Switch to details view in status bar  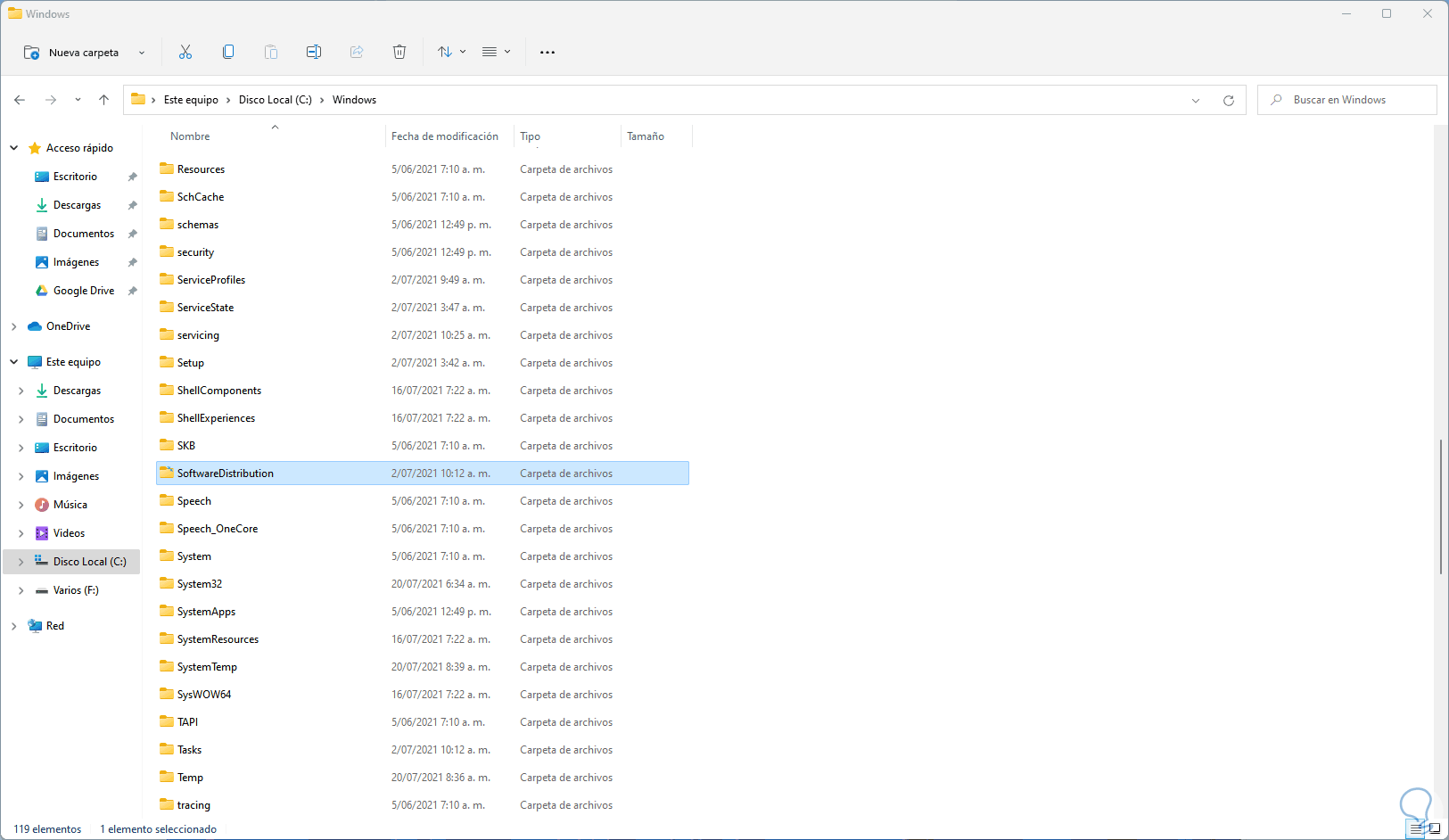[1417, 828]
